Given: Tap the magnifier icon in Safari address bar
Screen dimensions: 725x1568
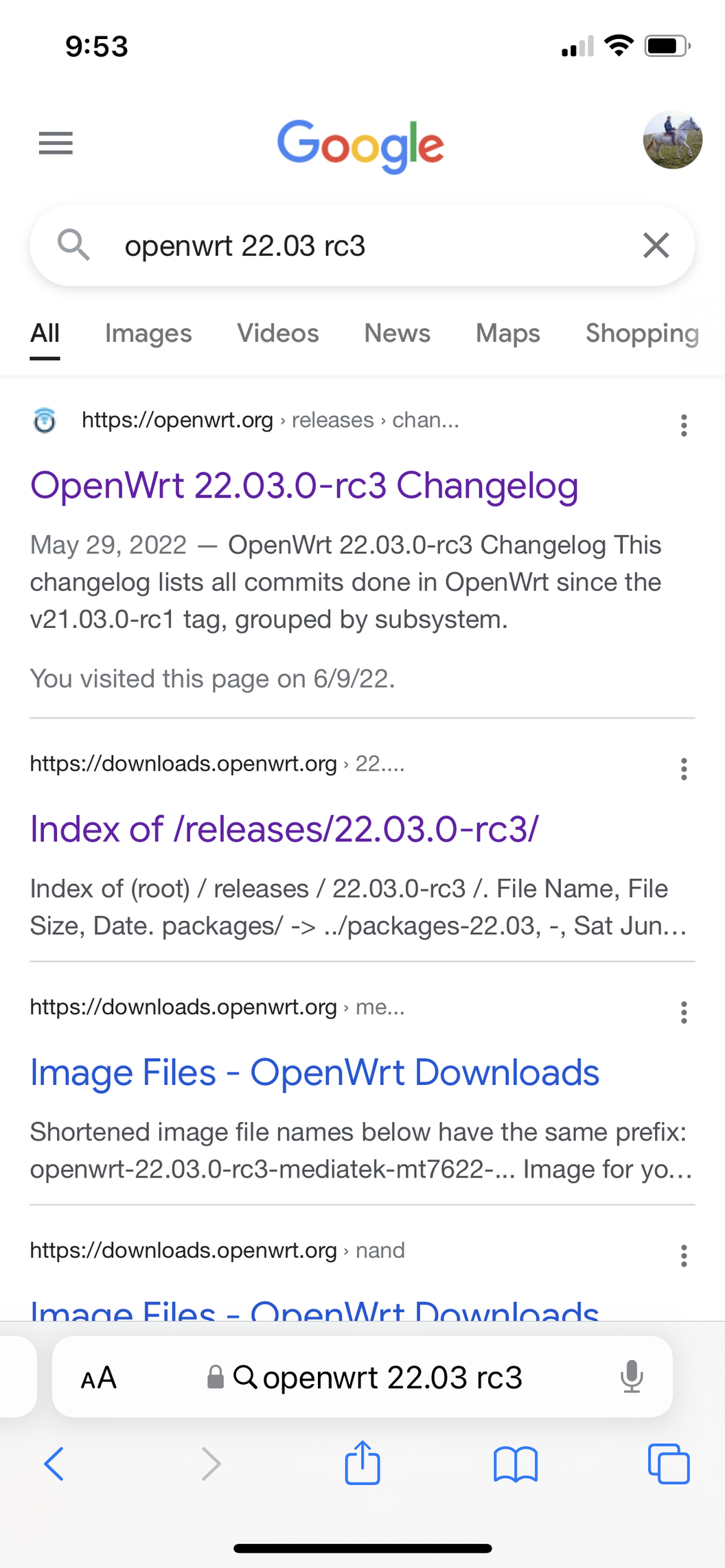Looking at the screenshot, I should coord(245,1377).
